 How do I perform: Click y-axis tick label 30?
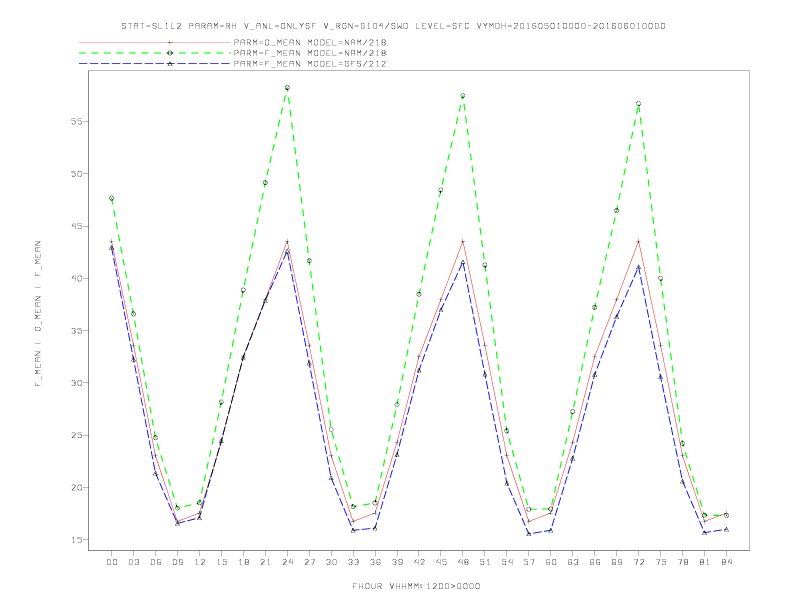pyautogui.click(x=76, y=383)
